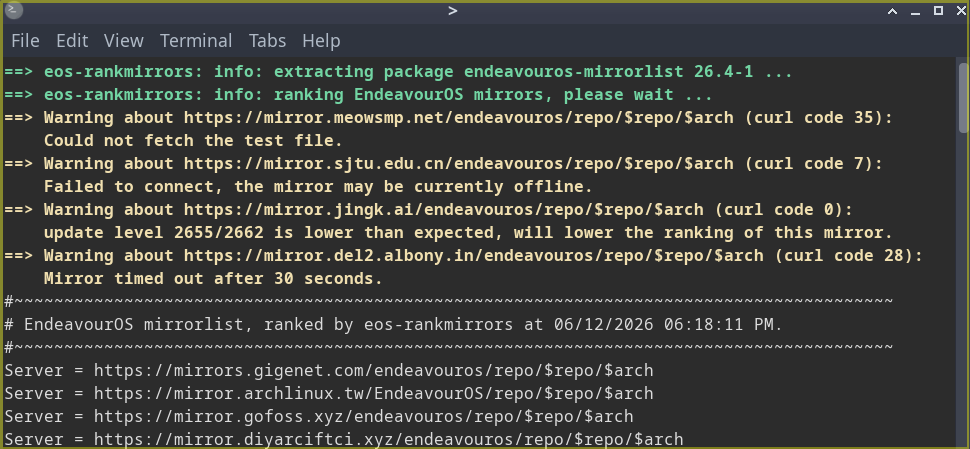Click the "(curl code 7):" text
Screen dimensions: 970x449
[813, 164]
